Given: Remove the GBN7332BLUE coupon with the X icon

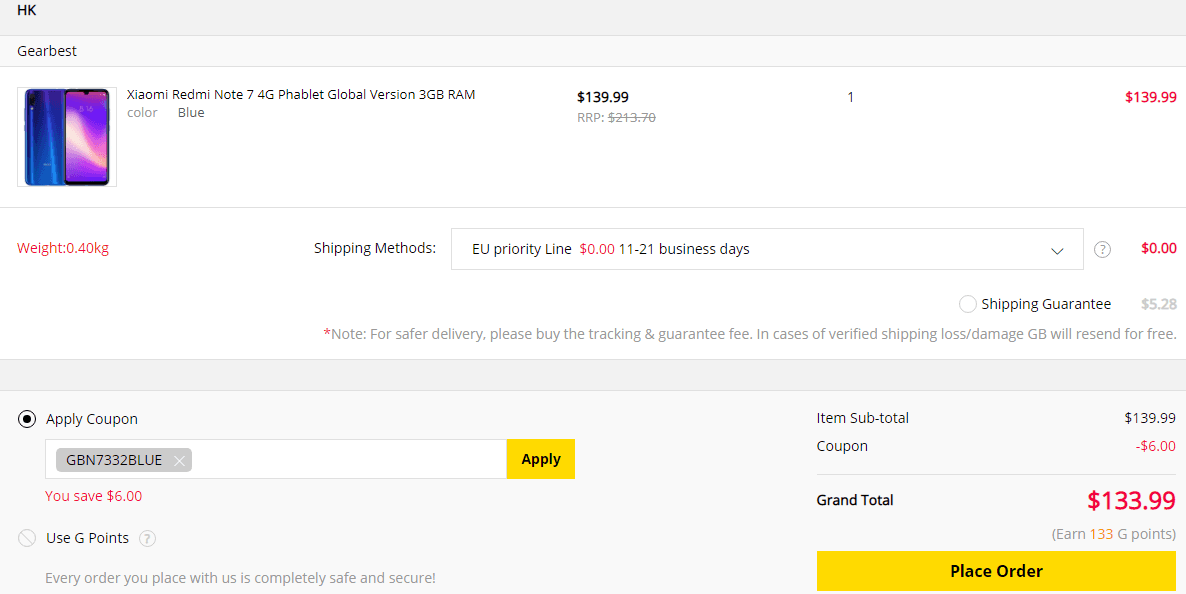Looking at the screenshot, I should coord(179,460).
